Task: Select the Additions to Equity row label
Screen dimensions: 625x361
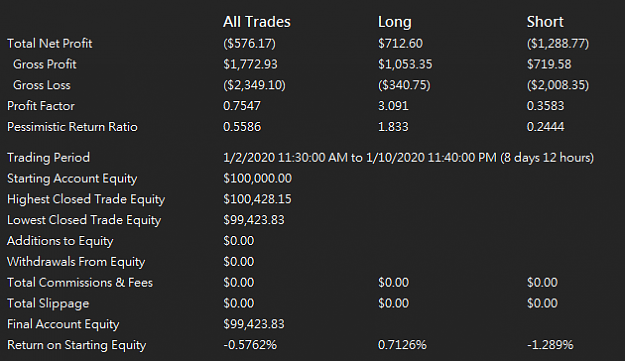Action: 60,241
